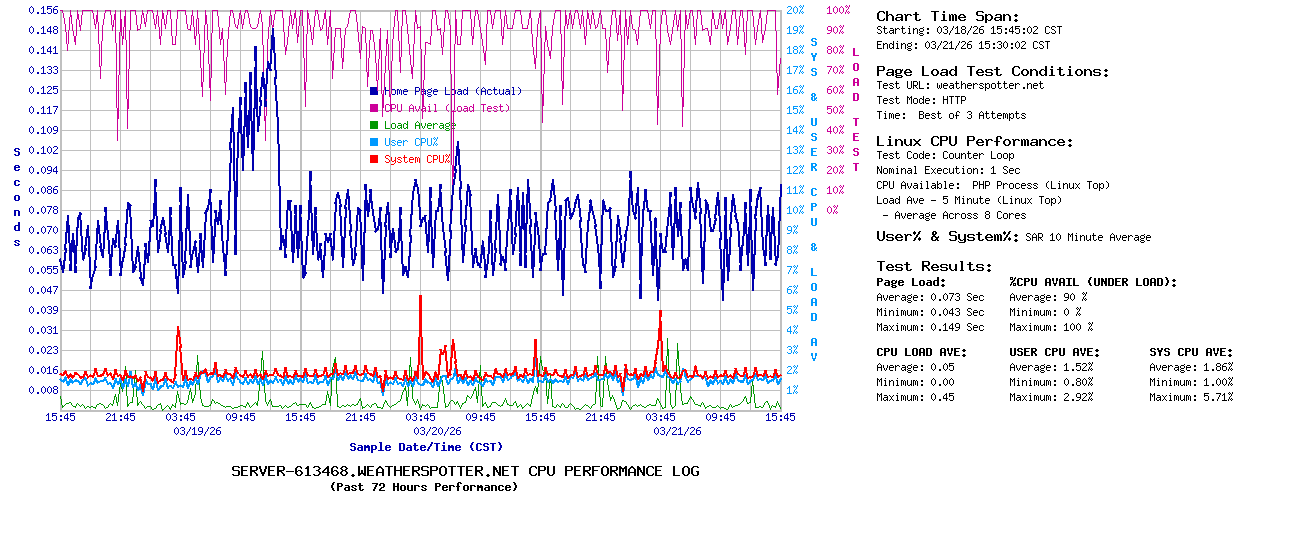
Task: Click the light blue User CPU% legend swatch
Action: (374, 142)
